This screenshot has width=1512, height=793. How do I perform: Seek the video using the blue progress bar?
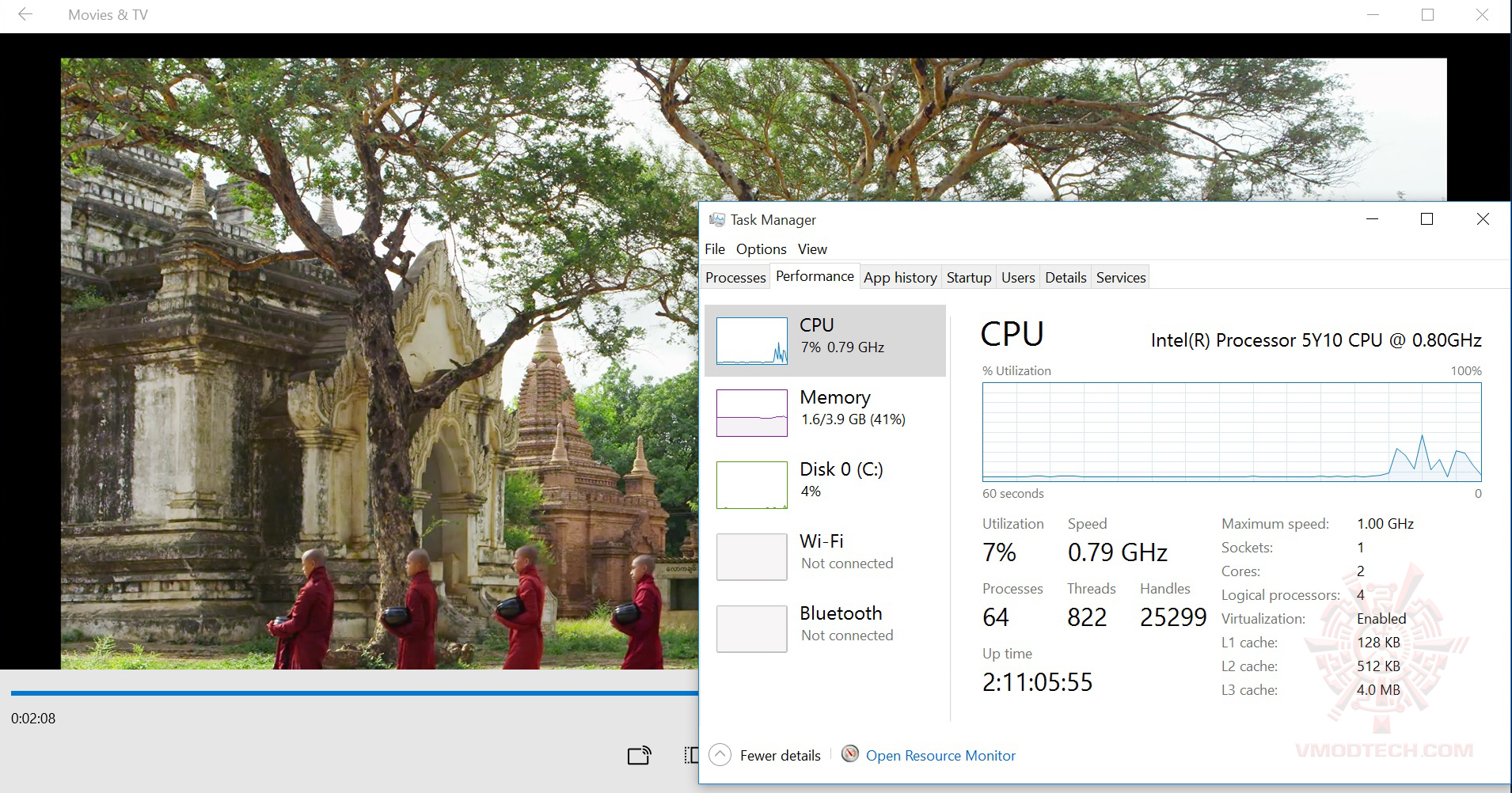pos(354,693)
